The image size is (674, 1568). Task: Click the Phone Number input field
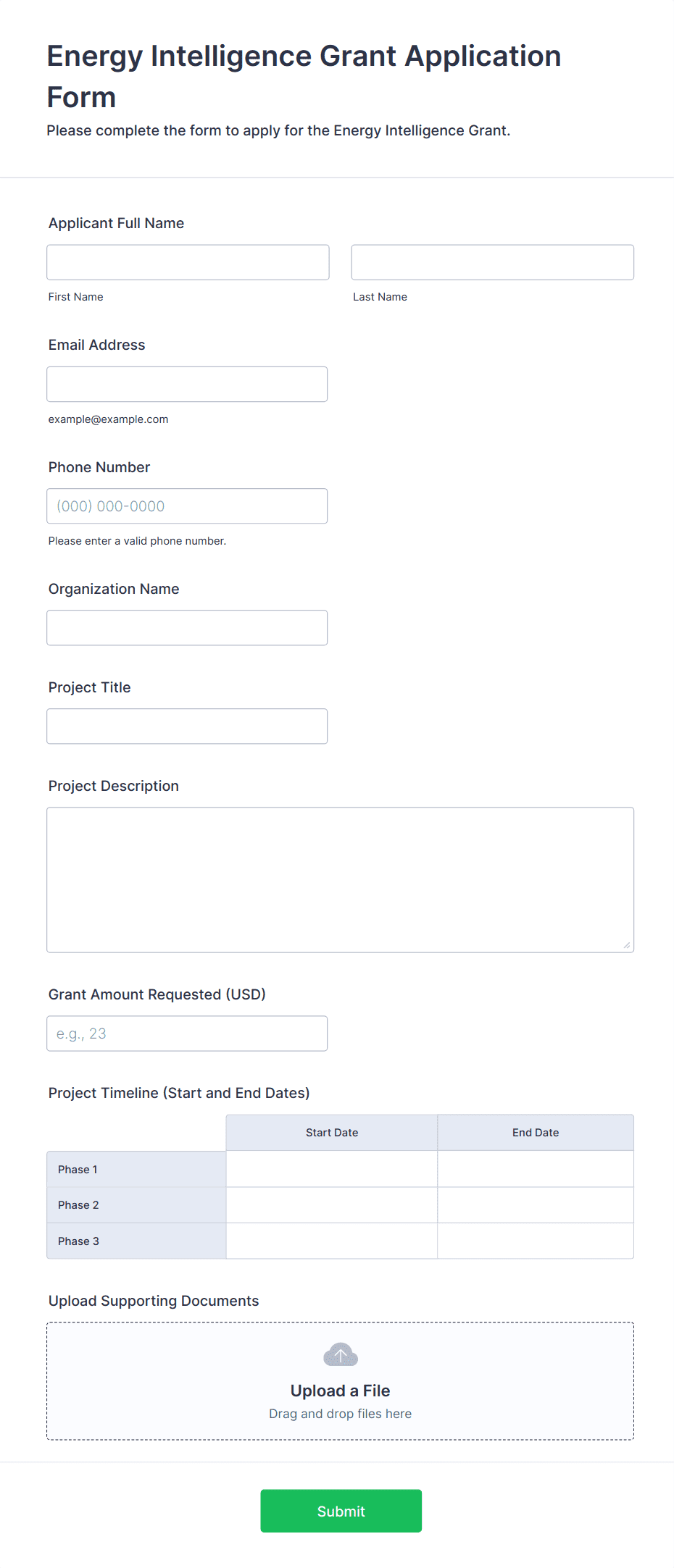187,506
